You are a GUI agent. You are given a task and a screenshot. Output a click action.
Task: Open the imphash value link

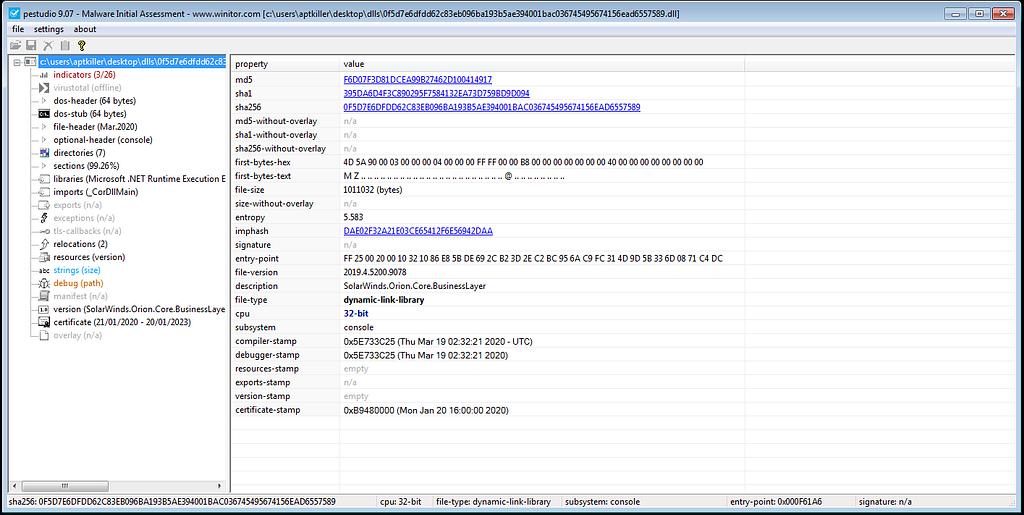point(418,231)
